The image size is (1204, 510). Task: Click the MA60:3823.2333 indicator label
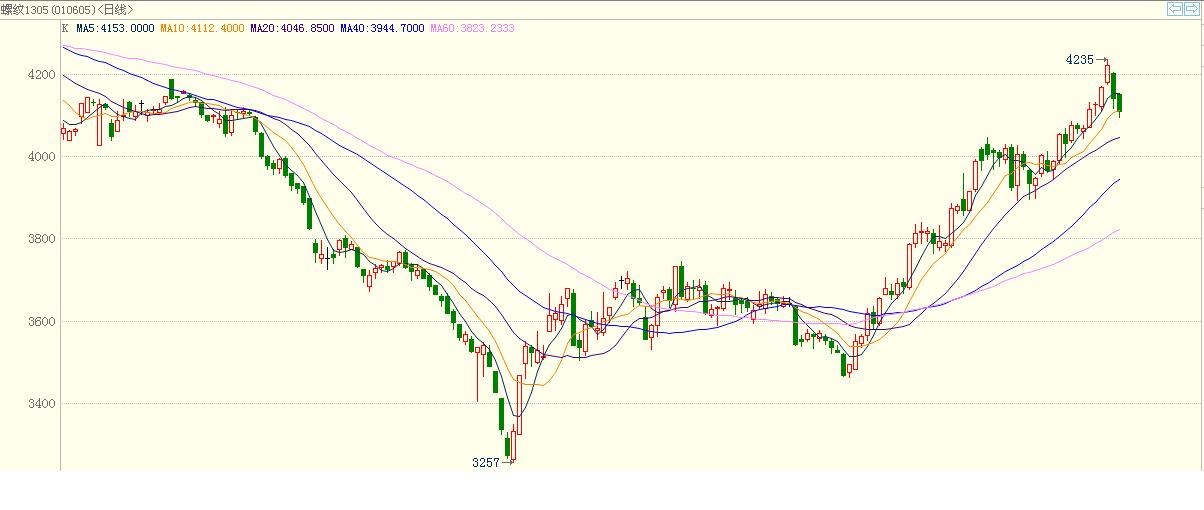point(472,28)
